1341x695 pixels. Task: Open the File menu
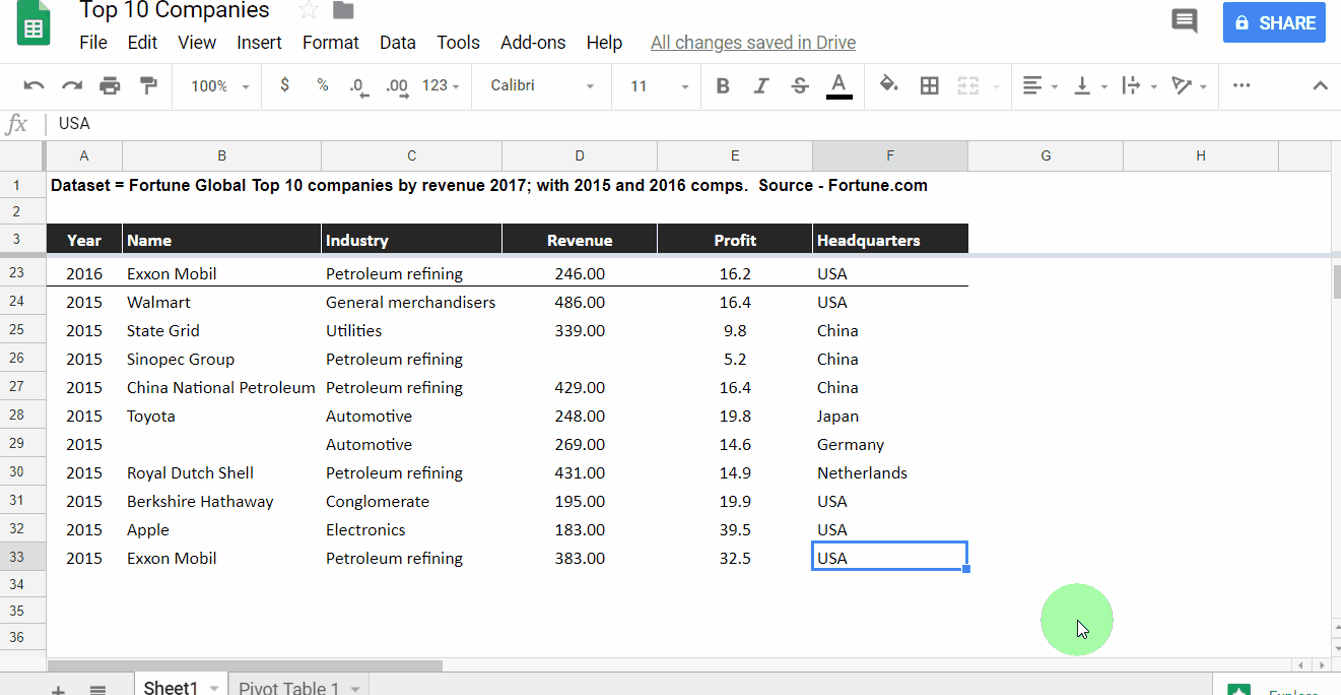pos(93,42)
